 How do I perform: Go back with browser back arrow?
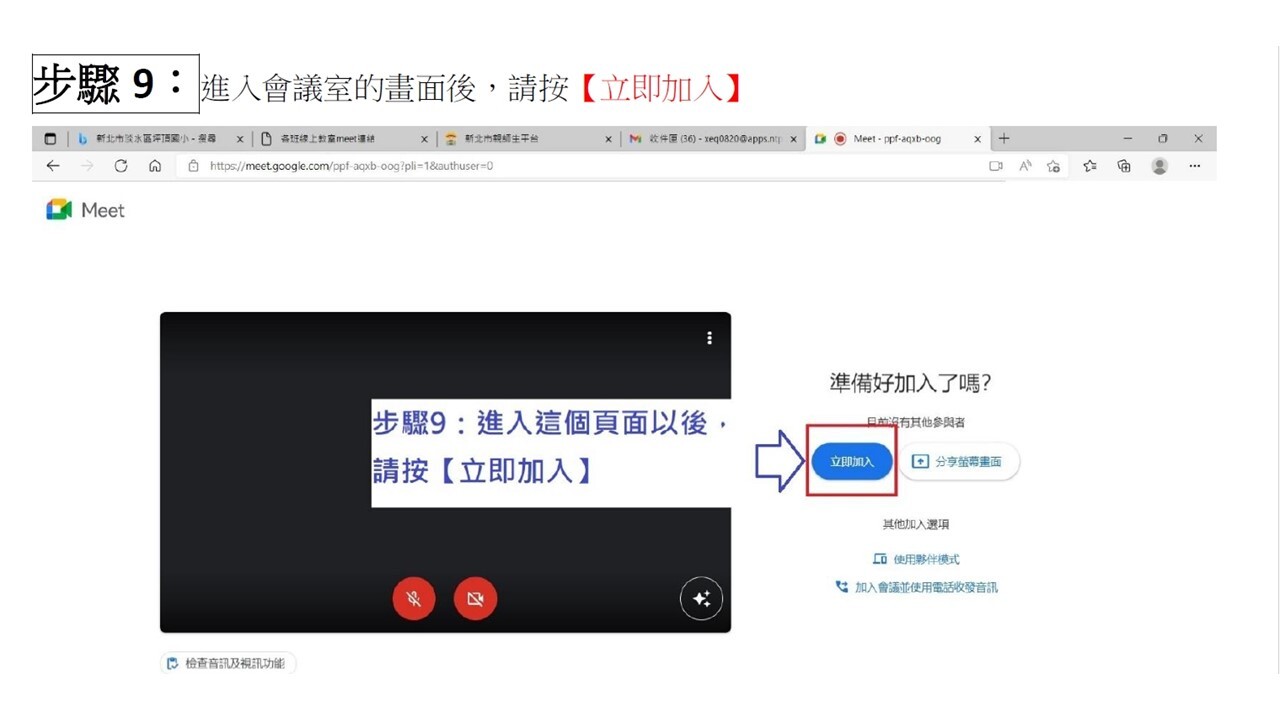(x=53, y=166)
